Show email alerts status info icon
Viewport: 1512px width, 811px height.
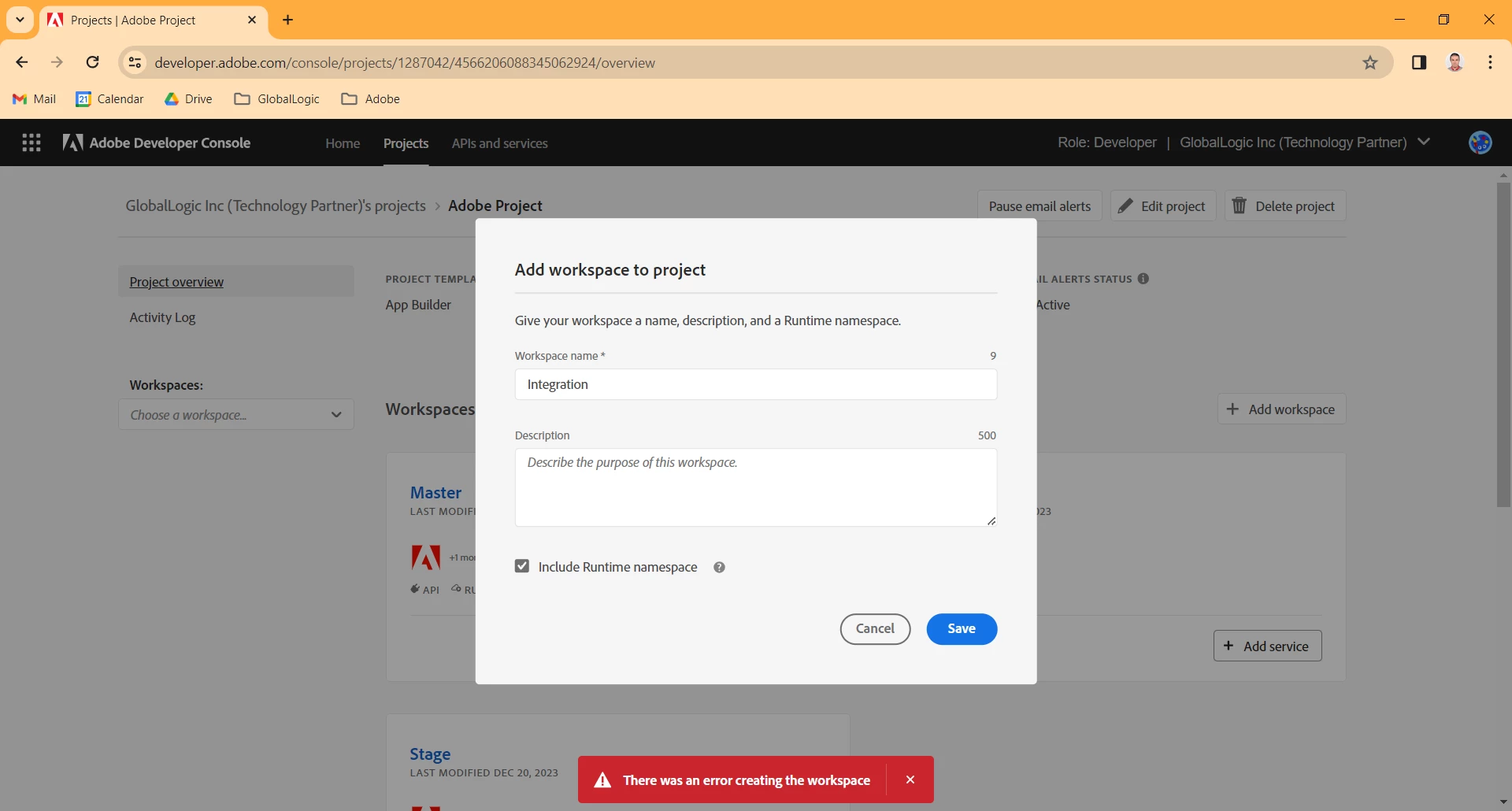[x=1143, y=279]
